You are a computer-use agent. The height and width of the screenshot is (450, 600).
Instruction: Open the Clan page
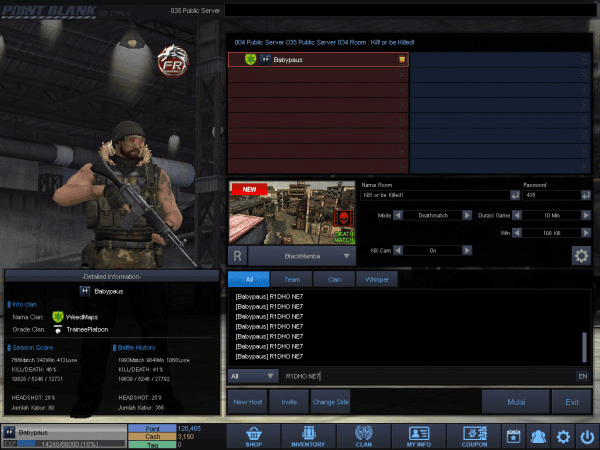click(364, 437)
